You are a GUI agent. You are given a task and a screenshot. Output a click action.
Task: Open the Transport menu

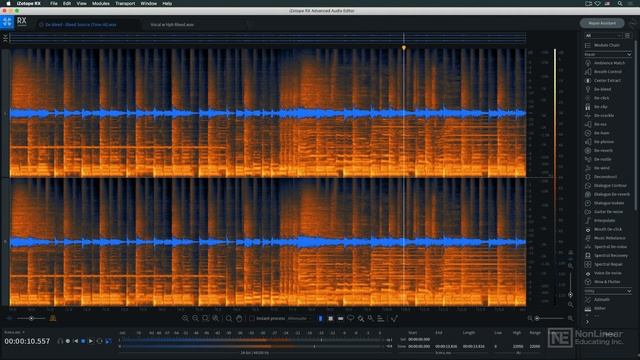click(125, 3)
